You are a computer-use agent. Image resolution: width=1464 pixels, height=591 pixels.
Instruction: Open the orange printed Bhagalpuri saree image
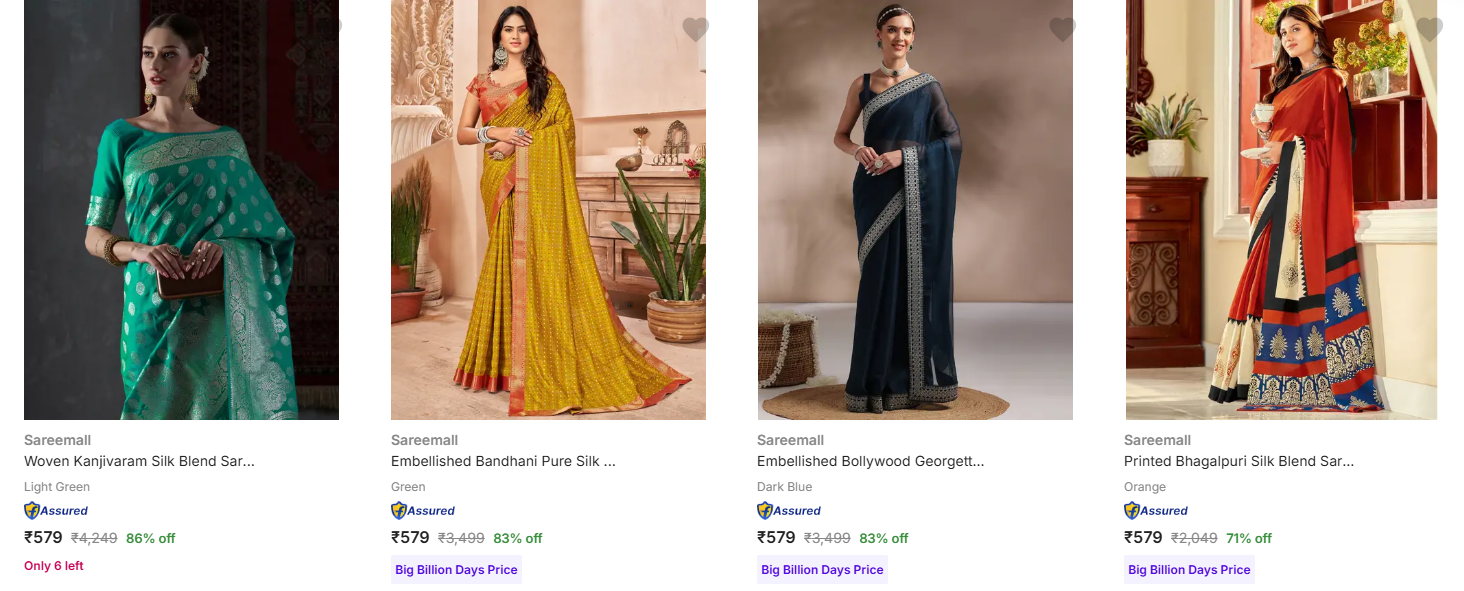point(1281,210)
